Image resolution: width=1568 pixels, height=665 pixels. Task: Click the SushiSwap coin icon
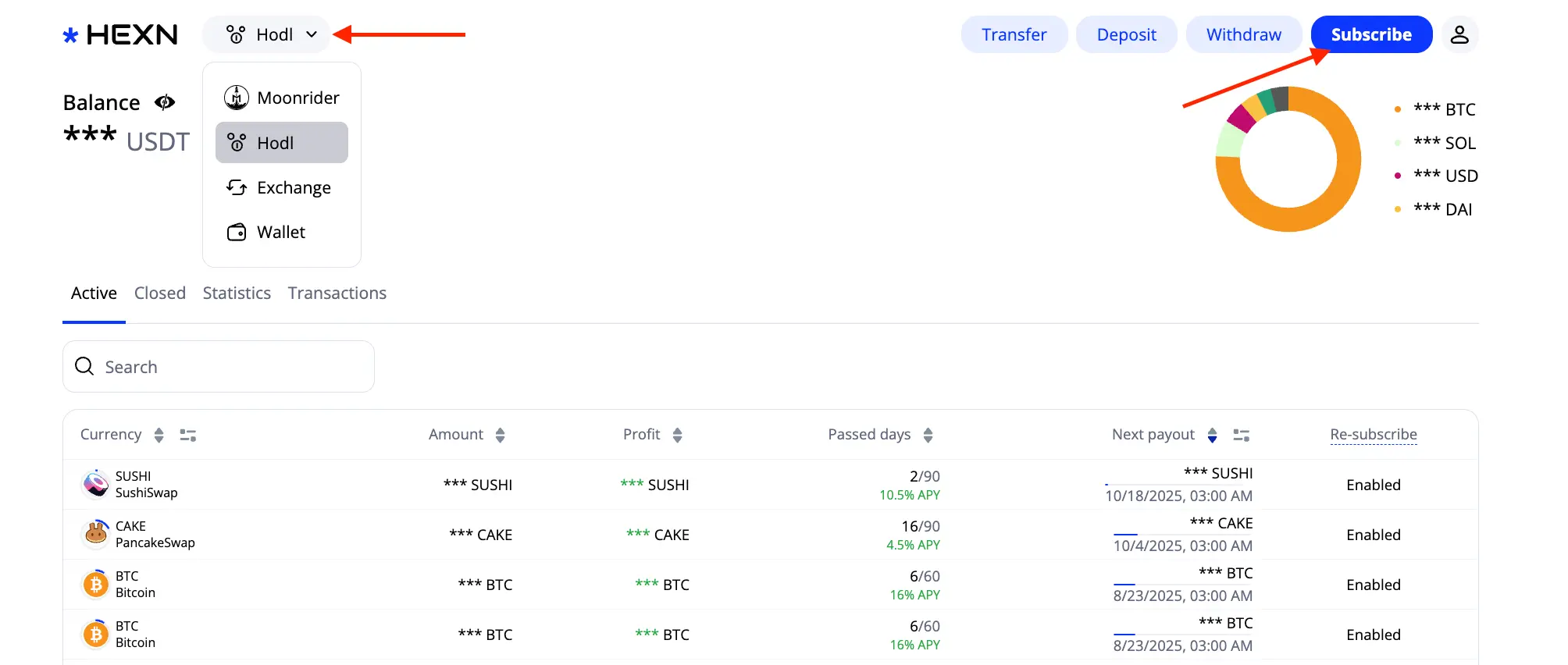pyautogui.click(x=96, y=484)
